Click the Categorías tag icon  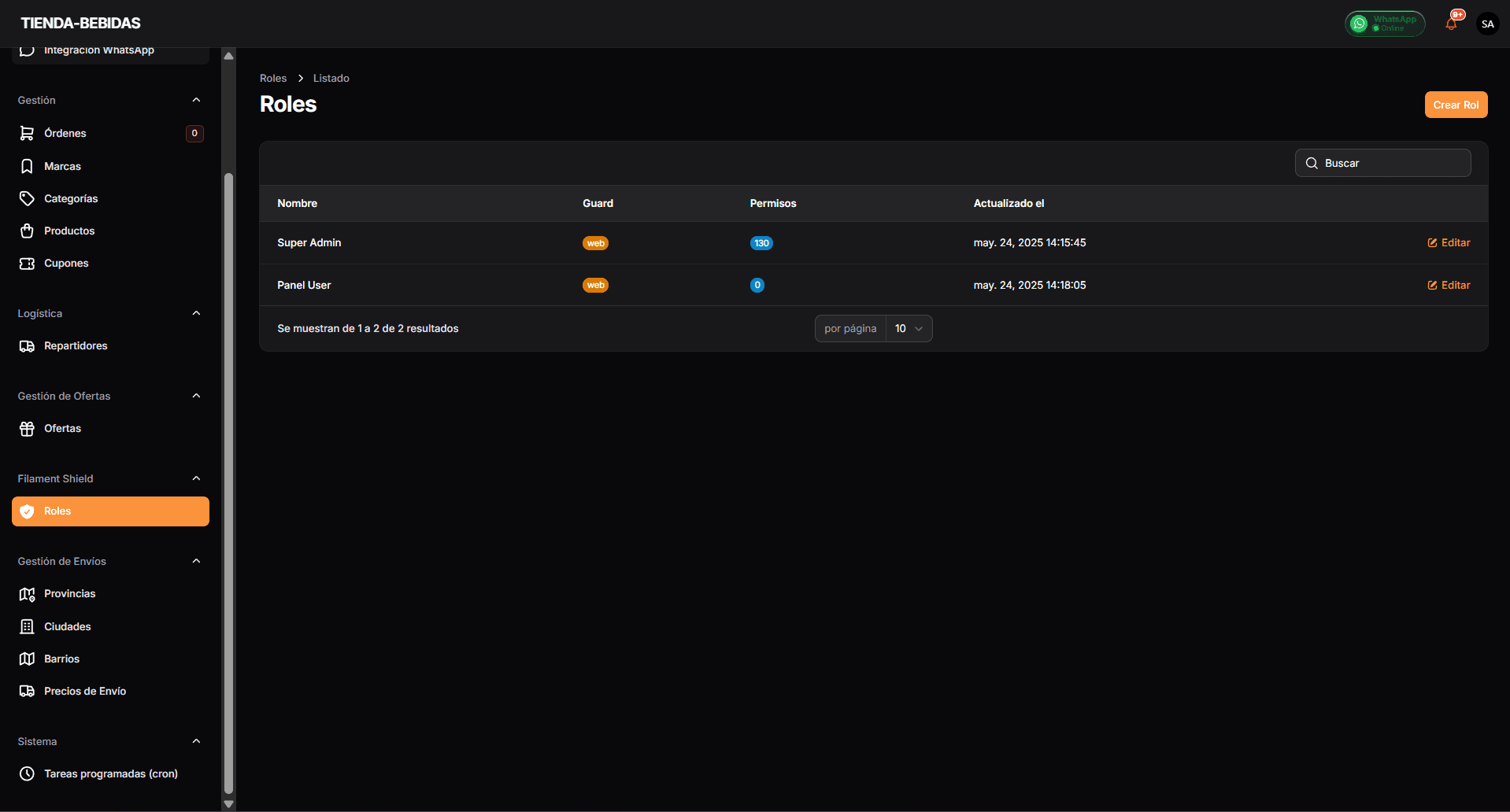(x=27, y=198)
